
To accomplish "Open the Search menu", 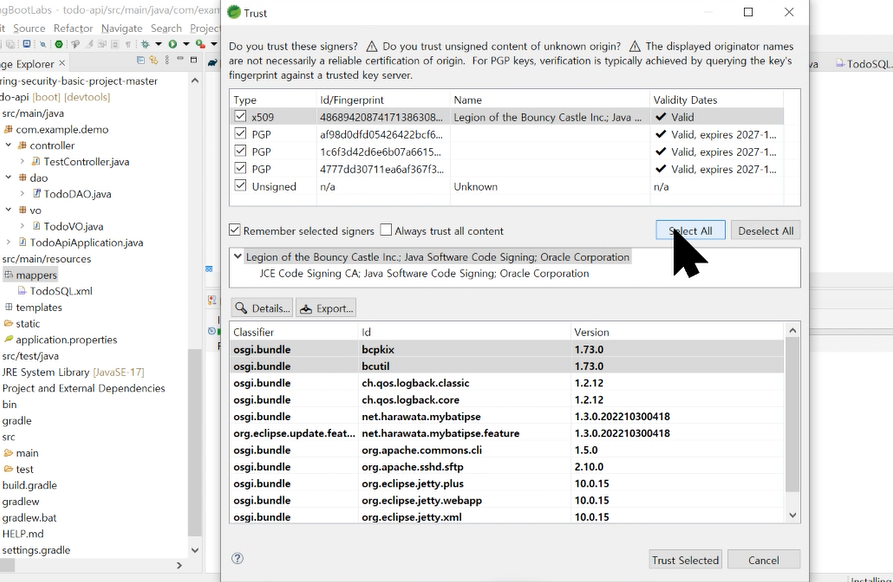I will click(166, 28).
